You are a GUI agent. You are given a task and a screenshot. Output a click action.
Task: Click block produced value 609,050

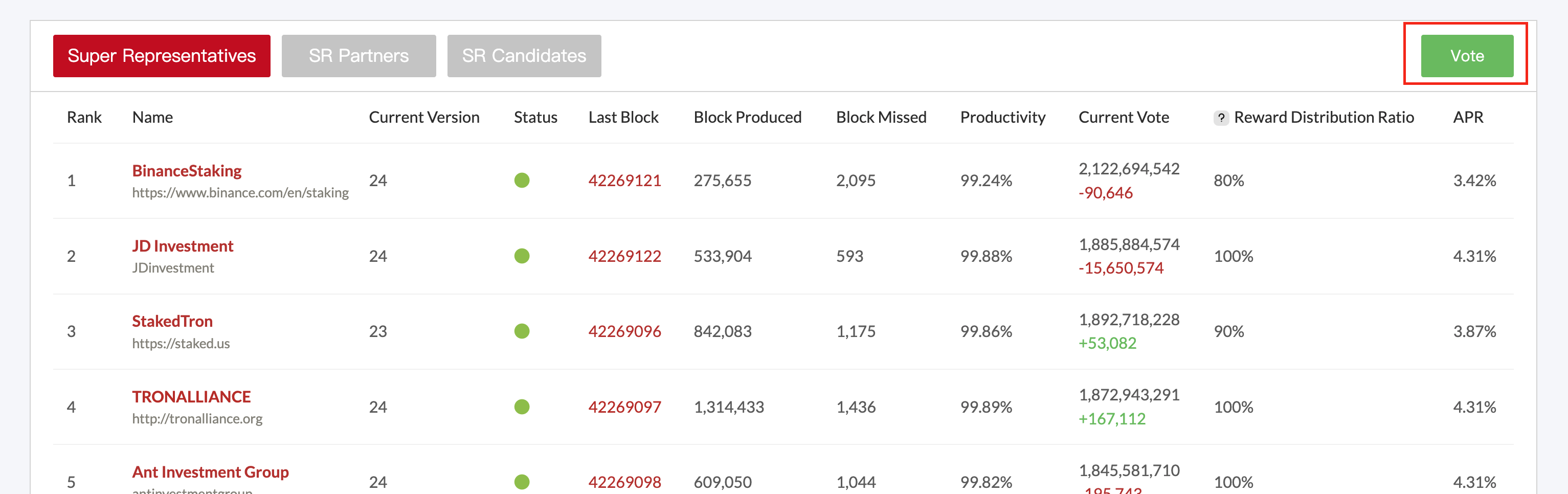point(723,482)
